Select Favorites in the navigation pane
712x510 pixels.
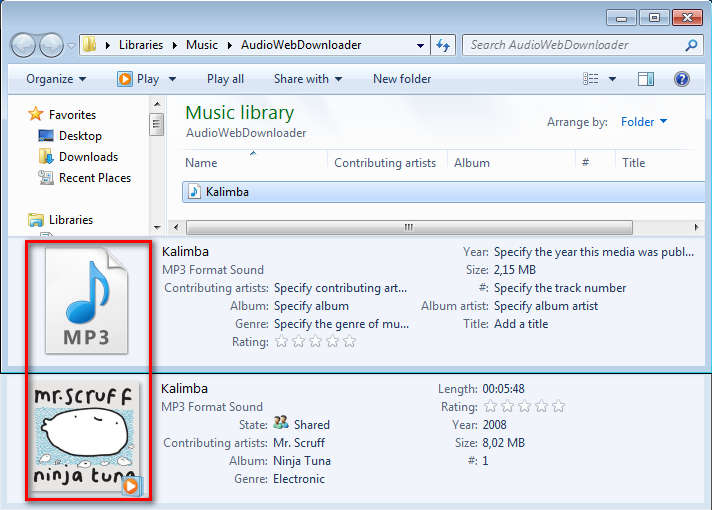(x=72, y=115)
